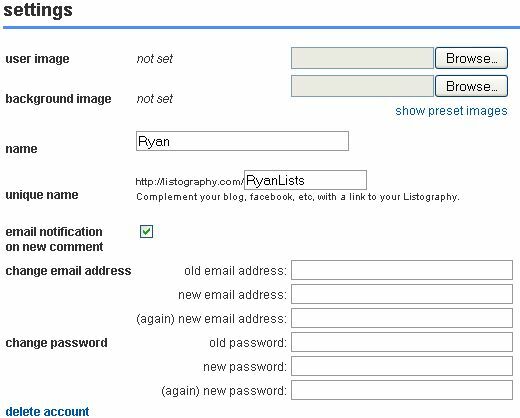This screenshot has height=418, width=520.
Task: Click Browse button for background image
Action: pyautogui.click(x=471, y=86)
